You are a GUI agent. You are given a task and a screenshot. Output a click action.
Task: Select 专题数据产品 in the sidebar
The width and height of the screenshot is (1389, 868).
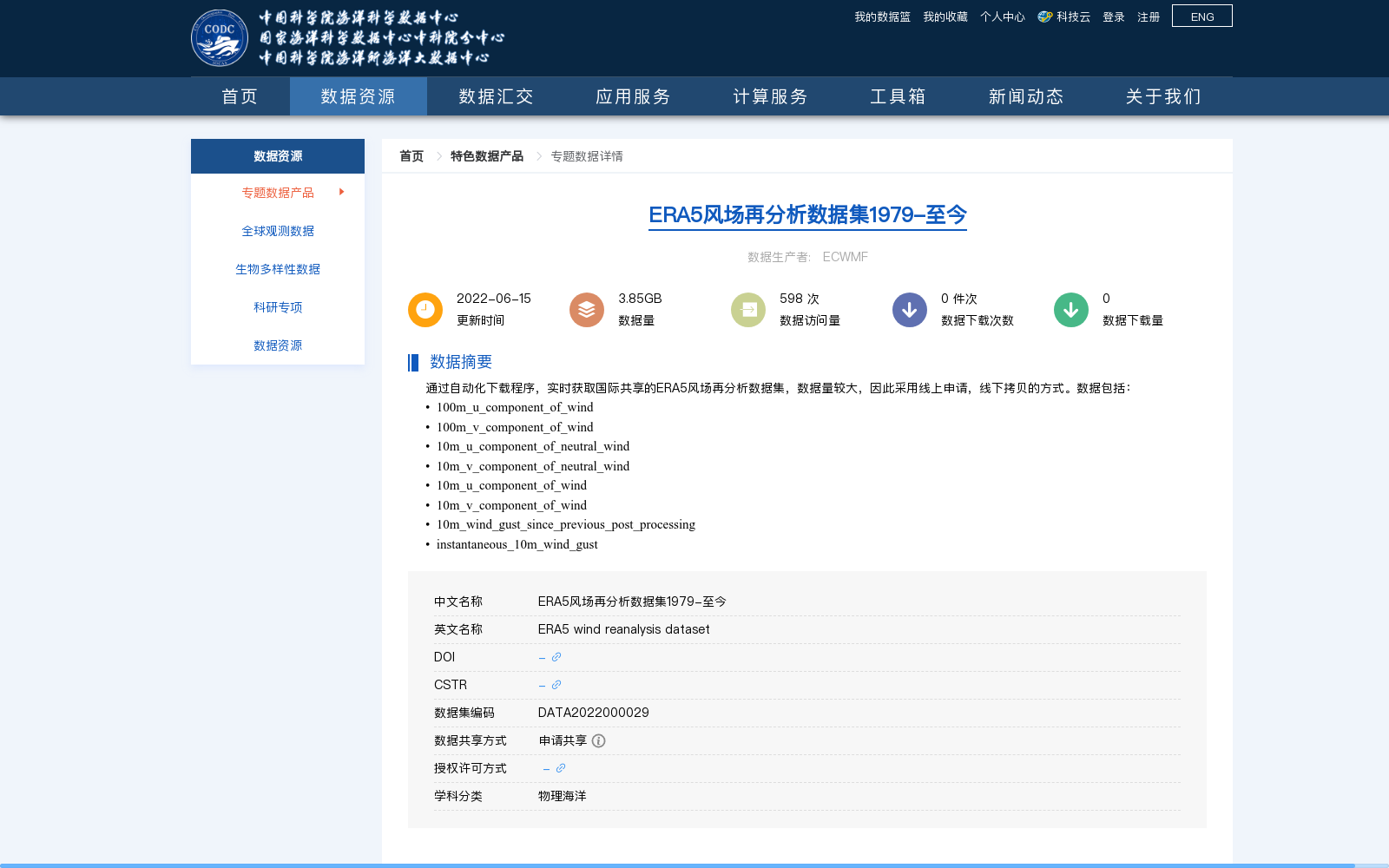coord(278,193)
